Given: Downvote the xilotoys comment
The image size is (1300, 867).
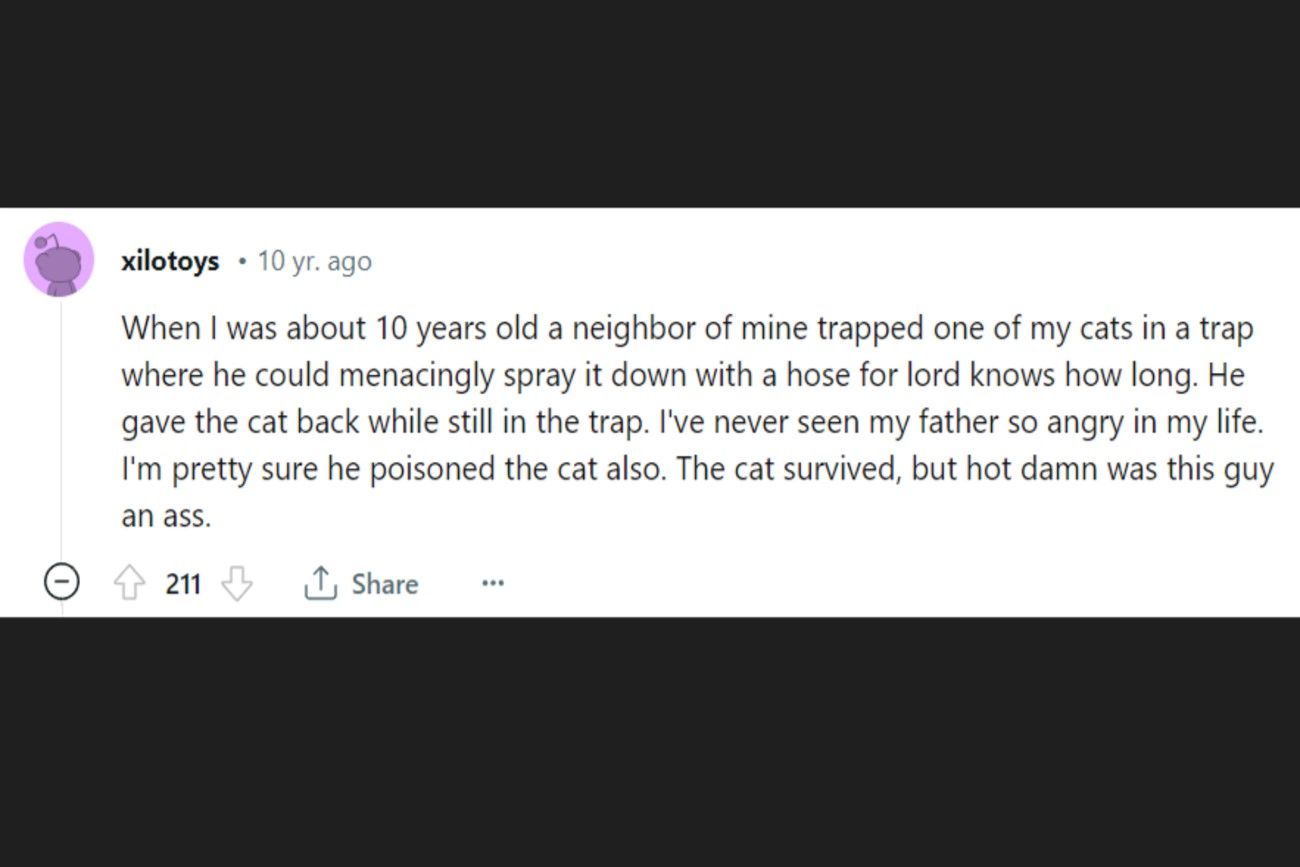Looking at the screenshot, I should (x=236, y=583).
